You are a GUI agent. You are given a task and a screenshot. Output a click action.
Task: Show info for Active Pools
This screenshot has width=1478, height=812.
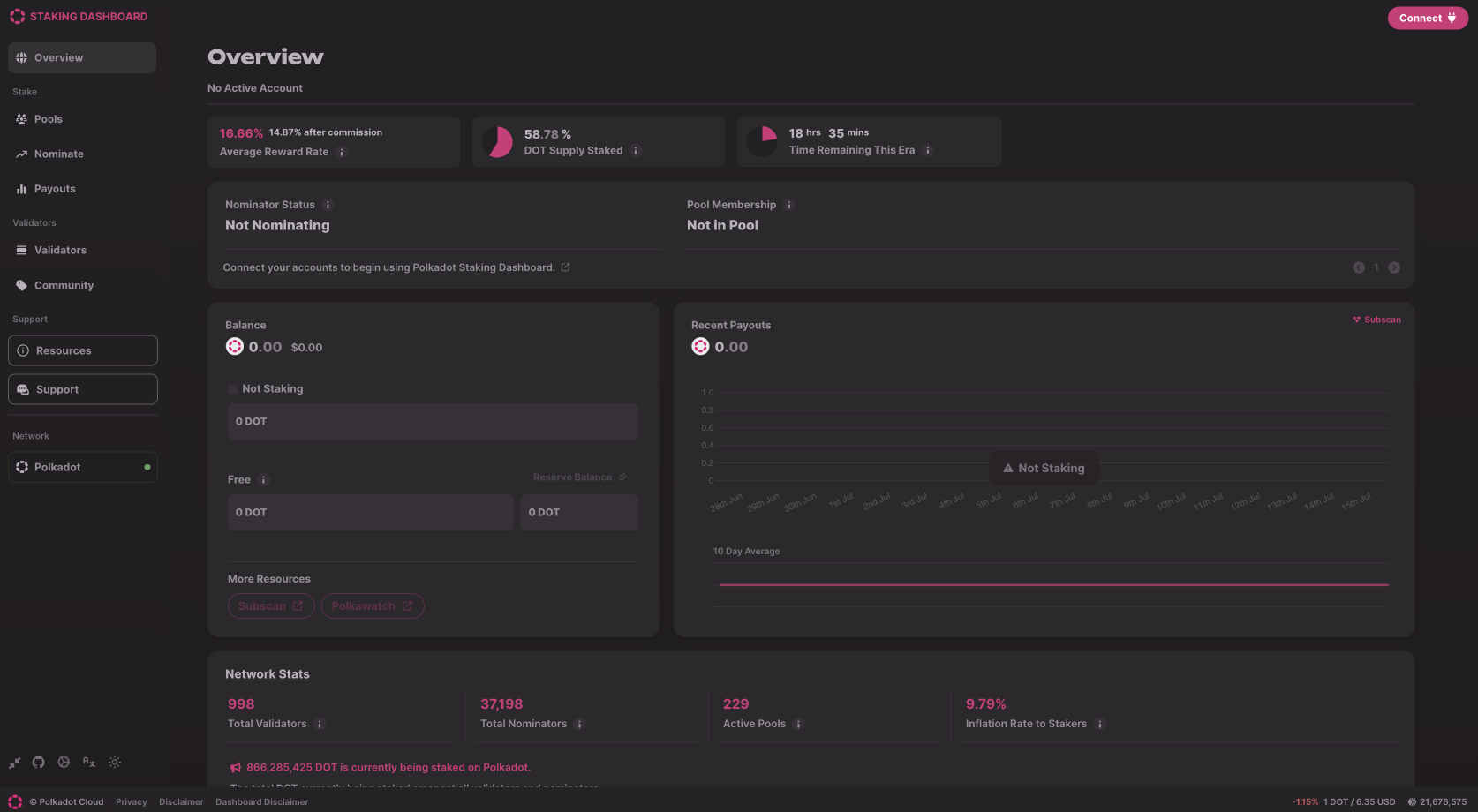click(798, 725)
